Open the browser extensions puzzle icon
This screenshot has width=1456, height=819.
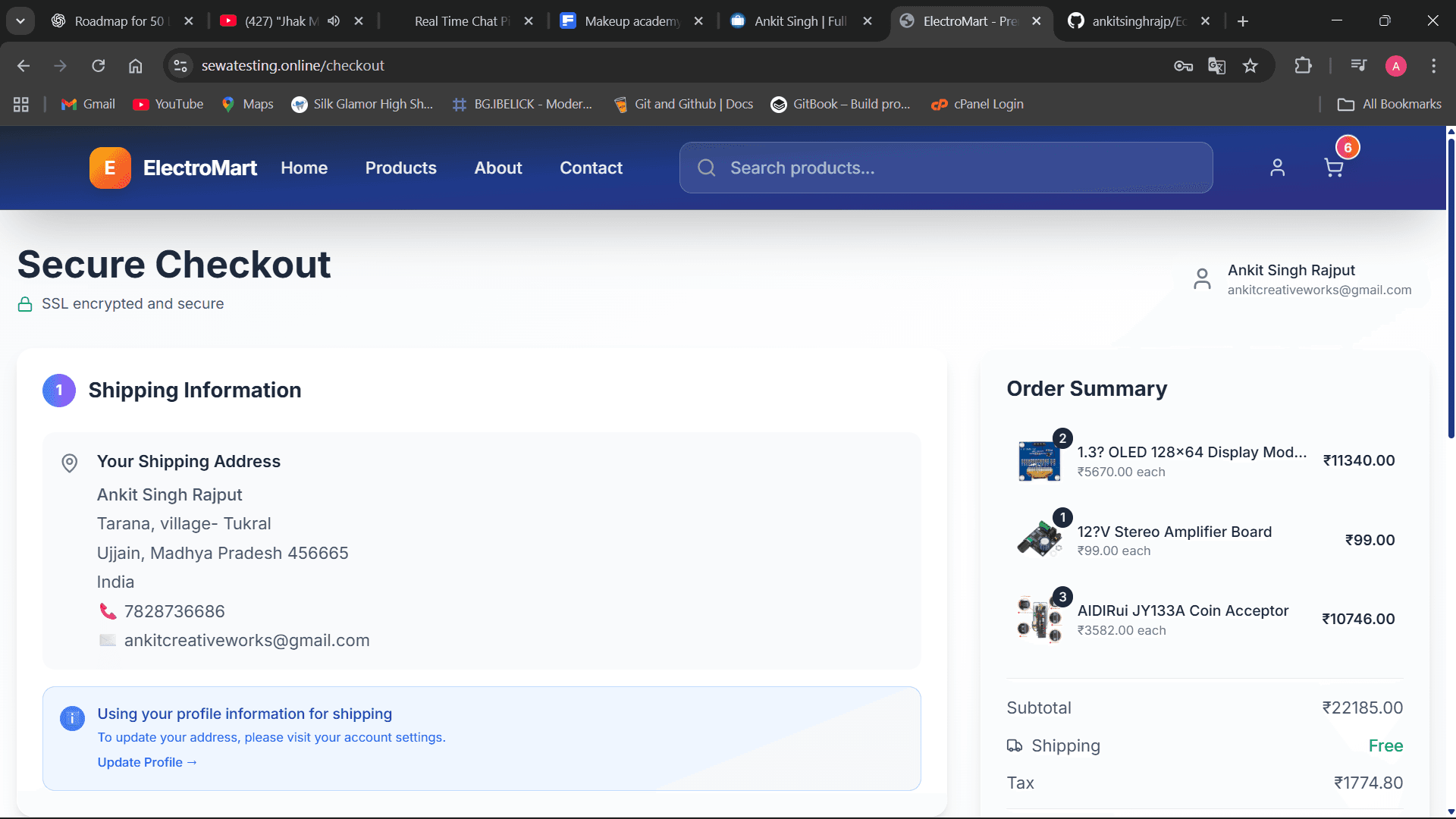point(1303,66)
